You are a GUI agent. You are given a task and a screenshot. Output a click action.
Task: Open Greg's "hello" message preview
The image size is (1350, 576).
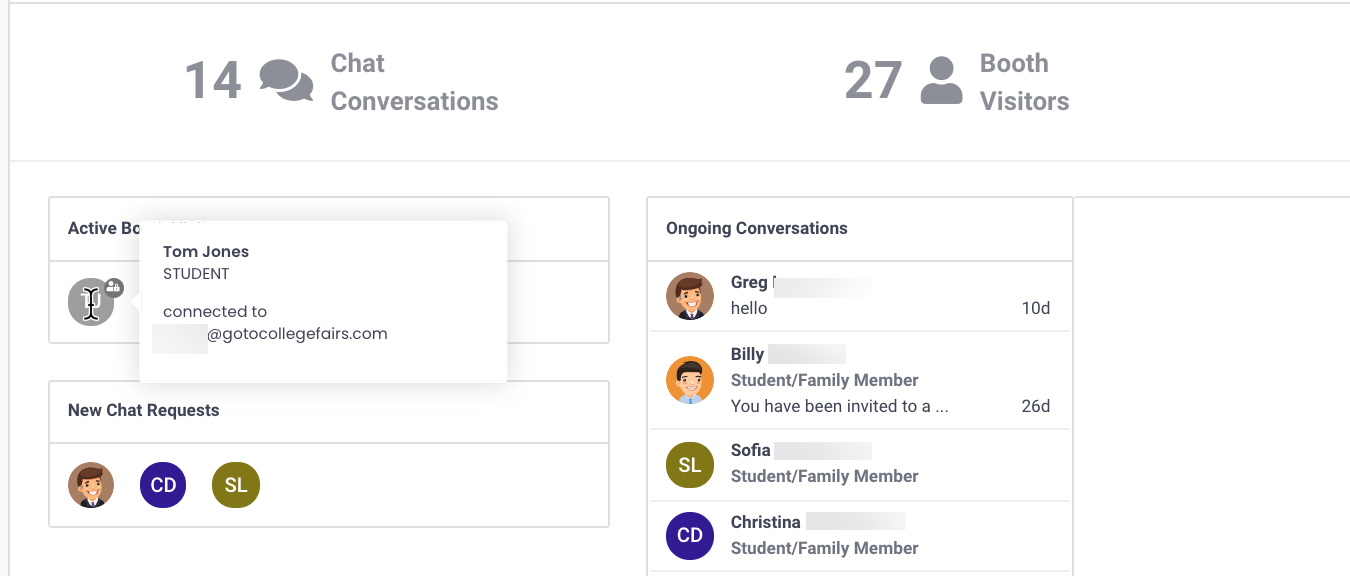pos(749,308)
